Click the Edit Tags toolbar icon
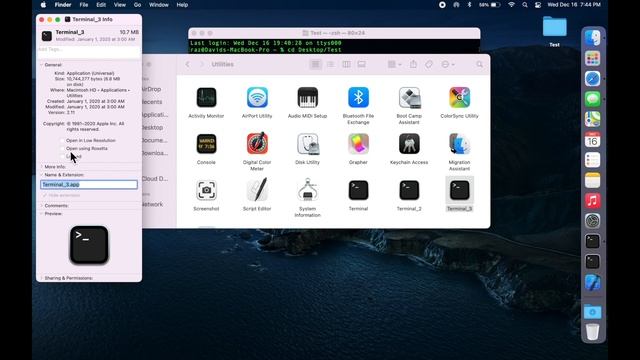 (429, 64)
